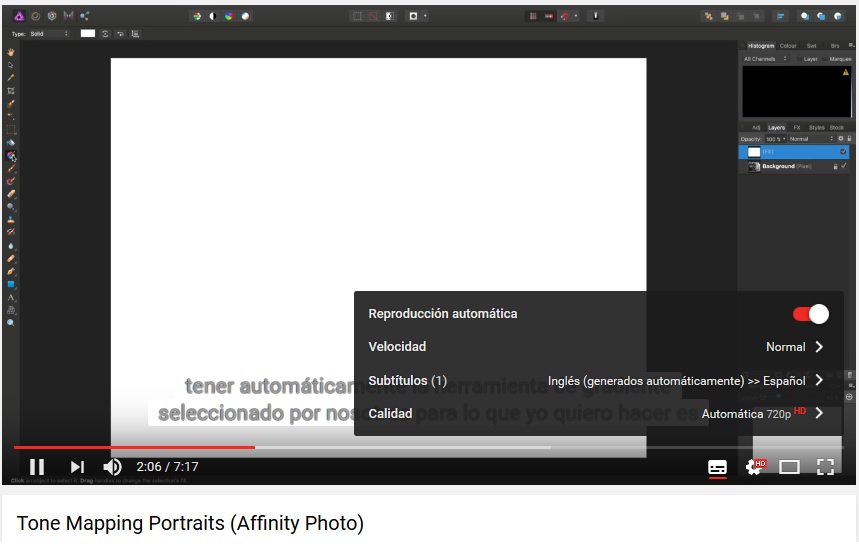
Task: Open the gradient Type dropdown
Action: [50, 34]
